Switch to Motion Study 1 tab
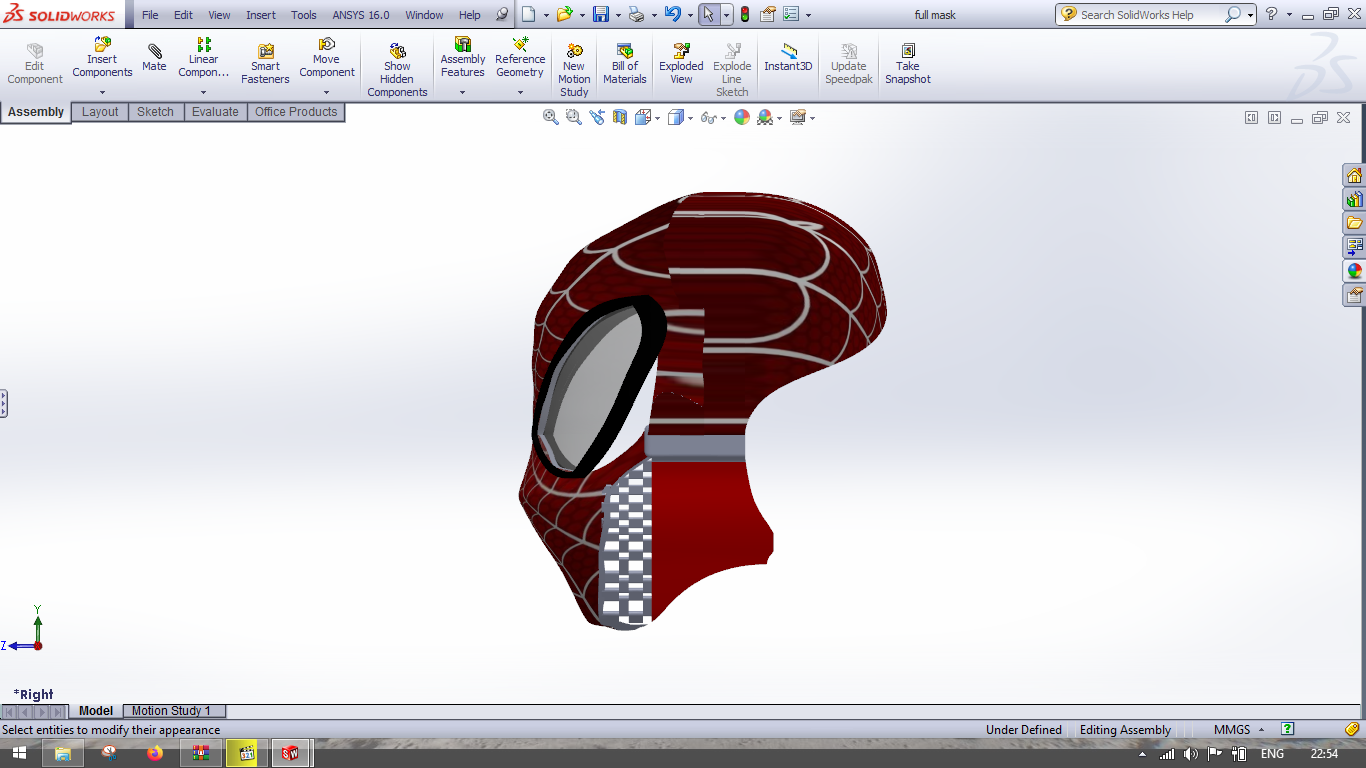Screen dimensions: 1366x768 coord(174,711)
